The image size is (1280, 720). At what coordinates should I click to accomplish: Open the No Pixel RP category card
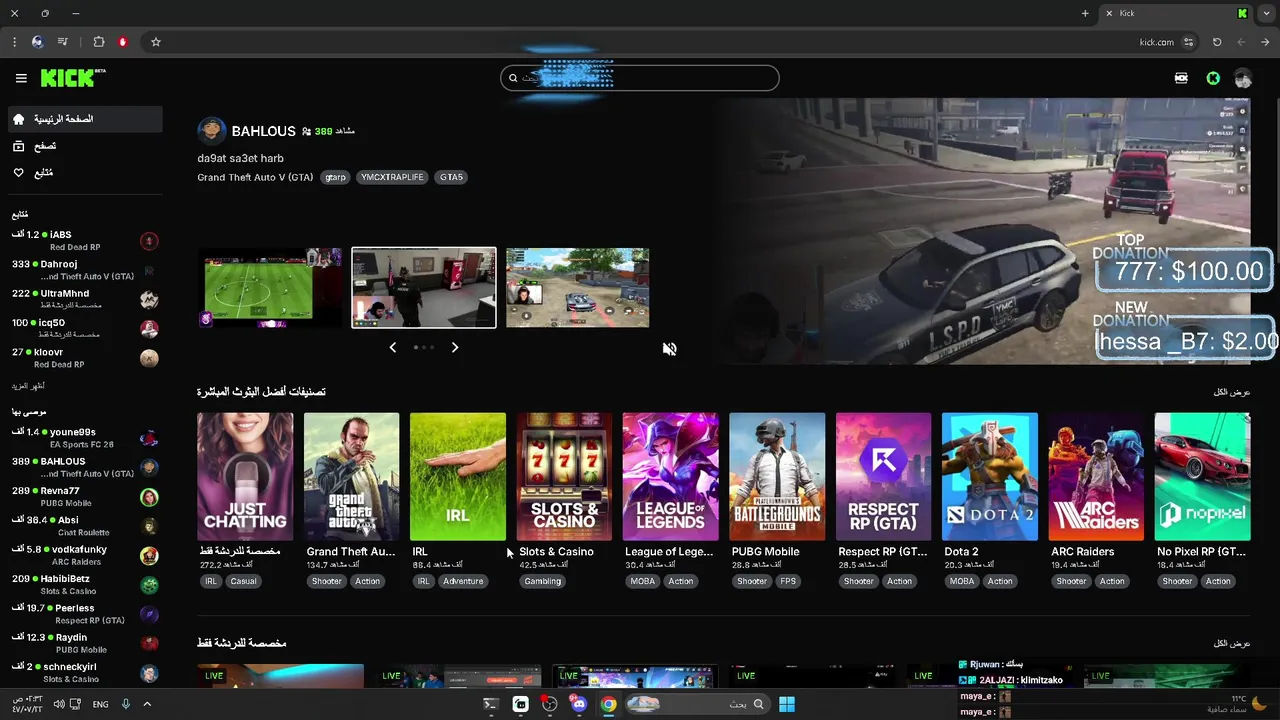pos(1202,477)
